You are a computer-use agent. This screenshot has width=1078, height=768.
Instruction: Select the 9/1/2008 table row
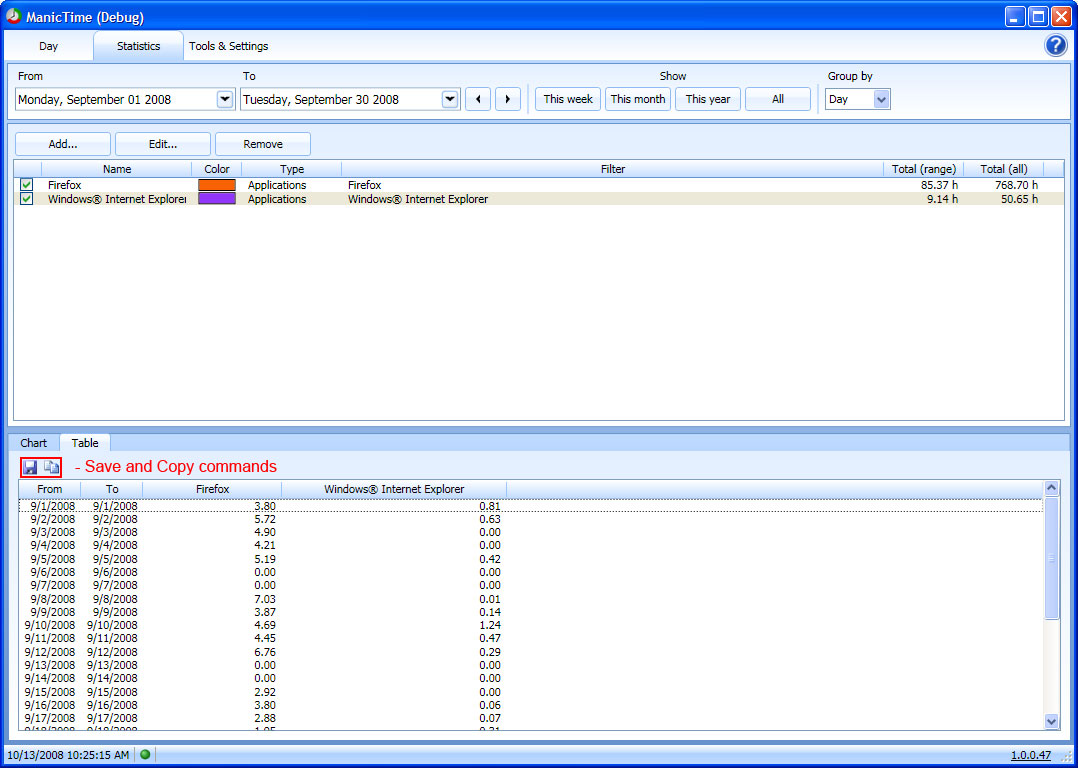pyautogui.click(x=531, y=506)
